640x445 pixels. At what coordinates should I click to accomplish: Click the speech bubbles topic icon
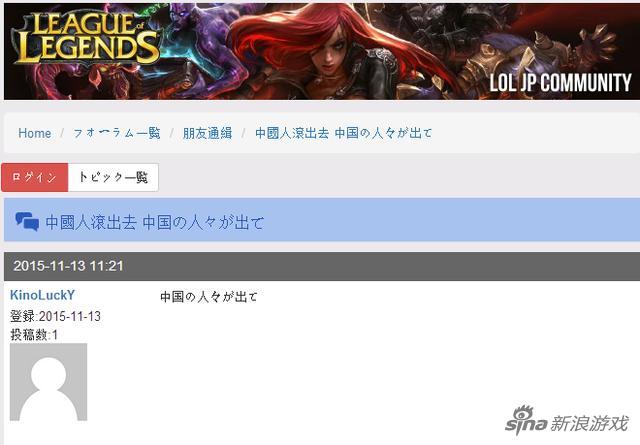pos(27,222)
